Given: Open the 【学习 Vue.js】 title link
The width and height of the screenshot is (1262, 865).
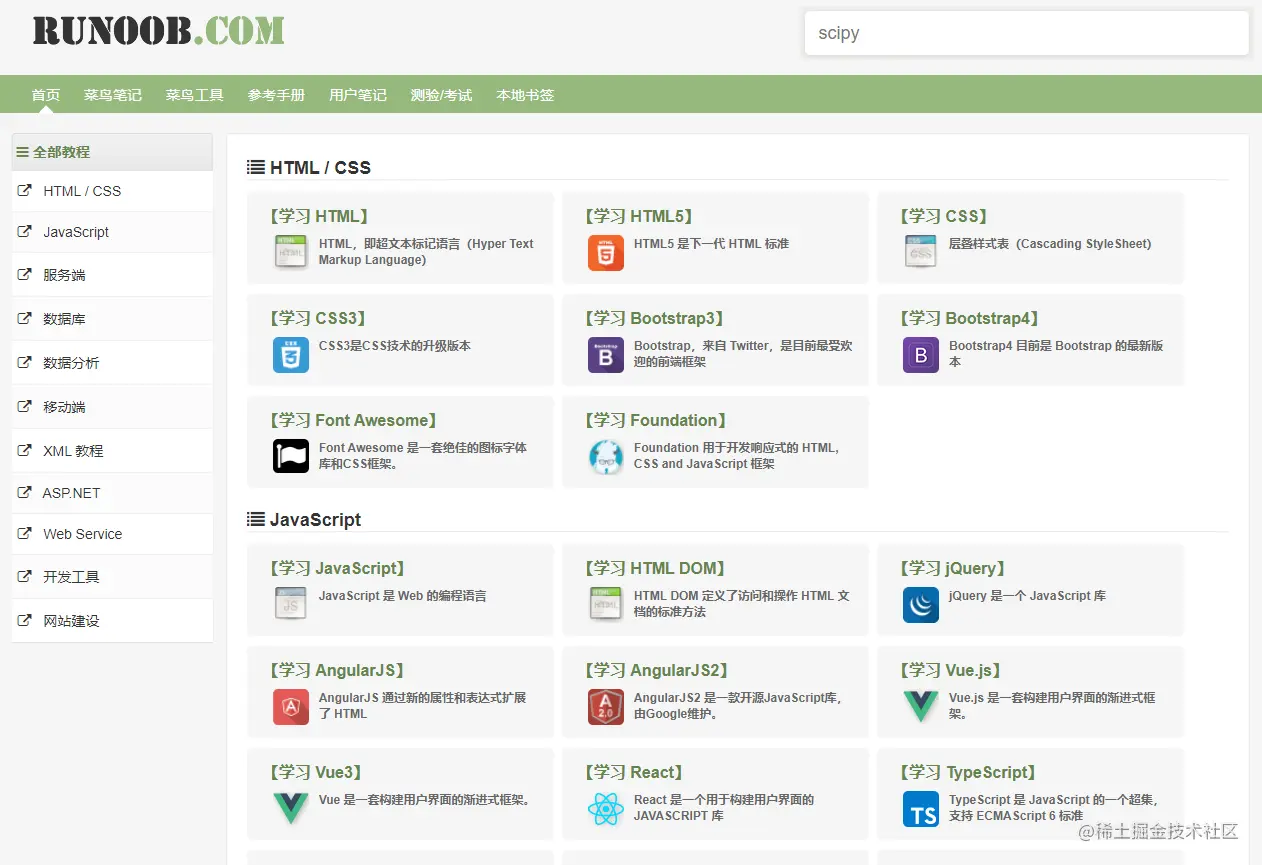Looking at the screenshot, I should (x=950, y=670).
